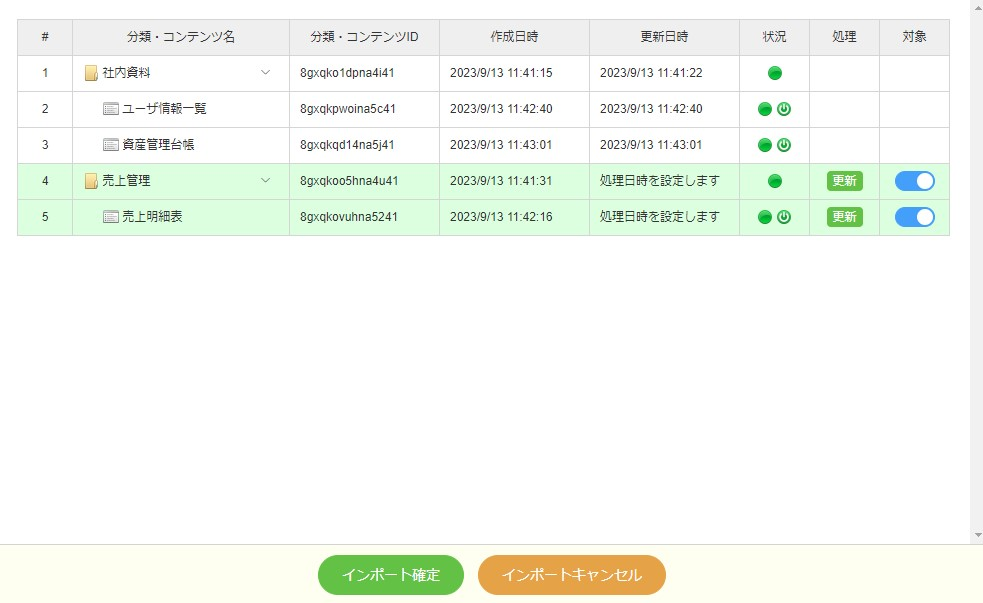Click the power status icon in row 2

point(784,109)
